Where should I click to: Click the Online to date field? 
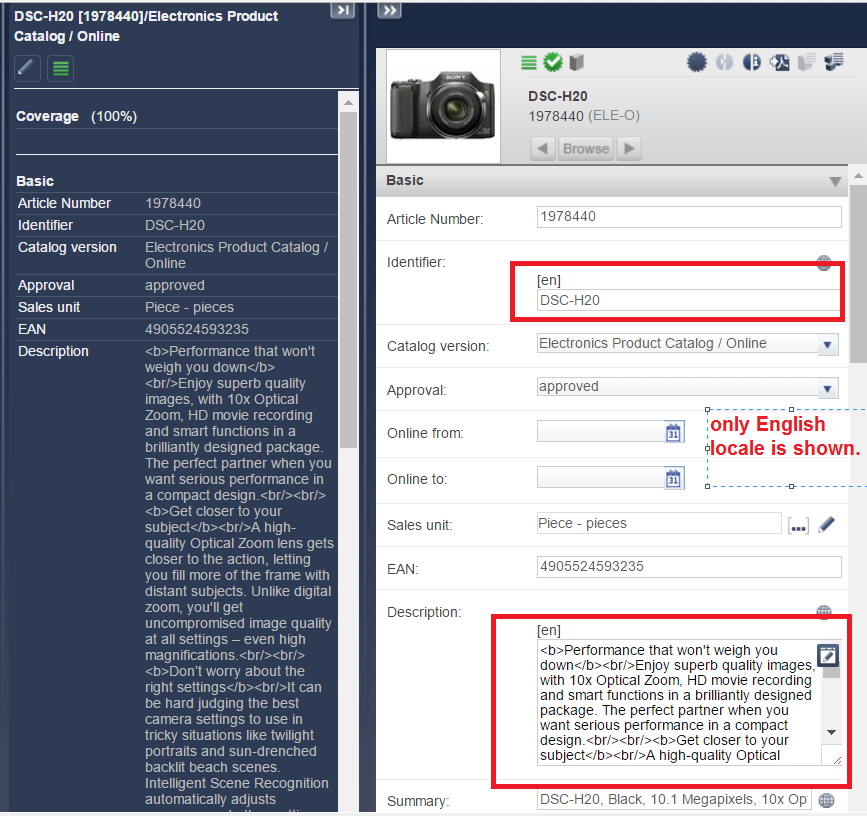tap(600, 478)
